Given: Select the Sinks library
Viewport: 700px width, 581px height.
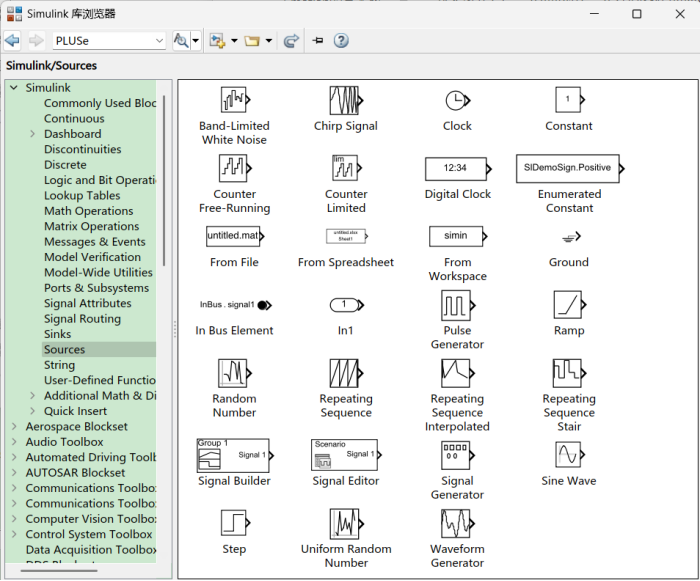Looking at the screenshot, I should 58,334.
